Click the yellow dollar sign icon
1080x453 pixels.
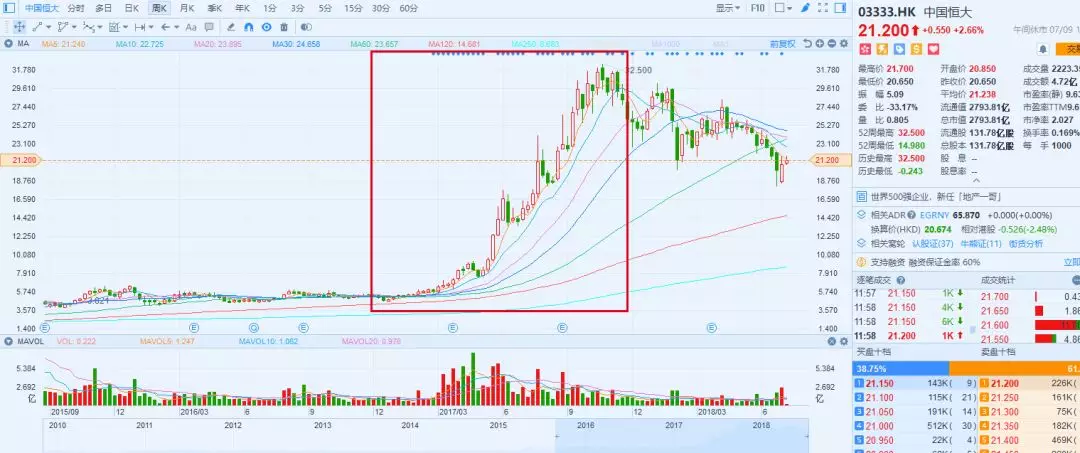[x=916, y=49]
